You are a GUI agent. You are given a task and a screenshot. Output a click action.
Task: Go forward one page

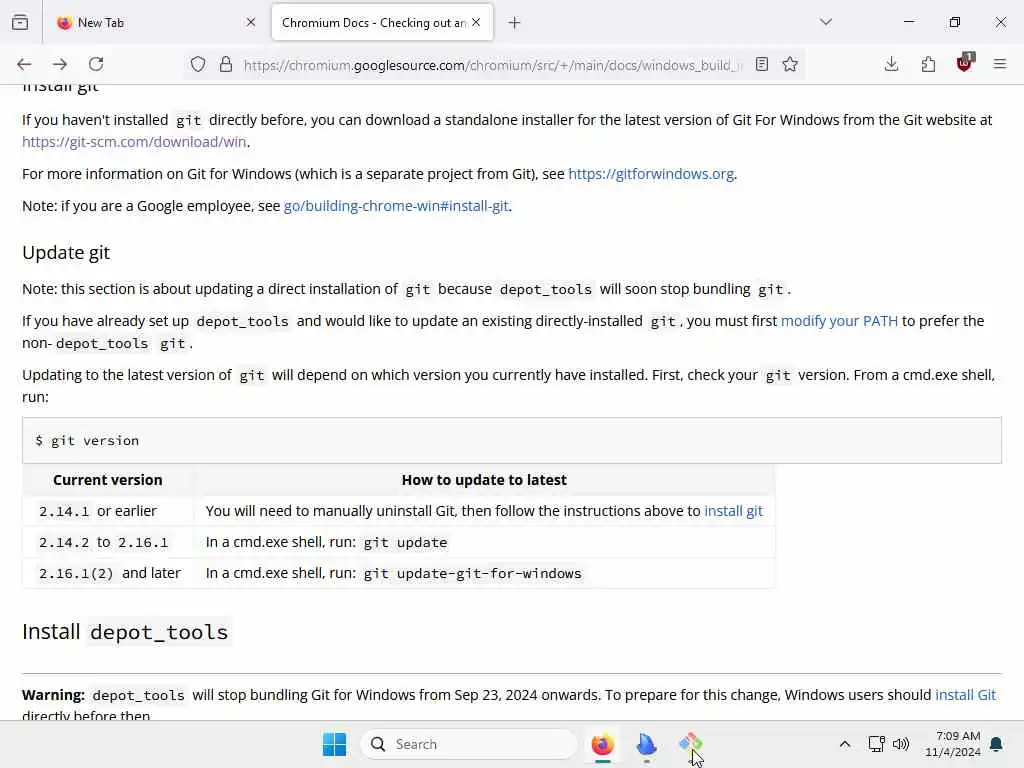(x=60, y=64)
